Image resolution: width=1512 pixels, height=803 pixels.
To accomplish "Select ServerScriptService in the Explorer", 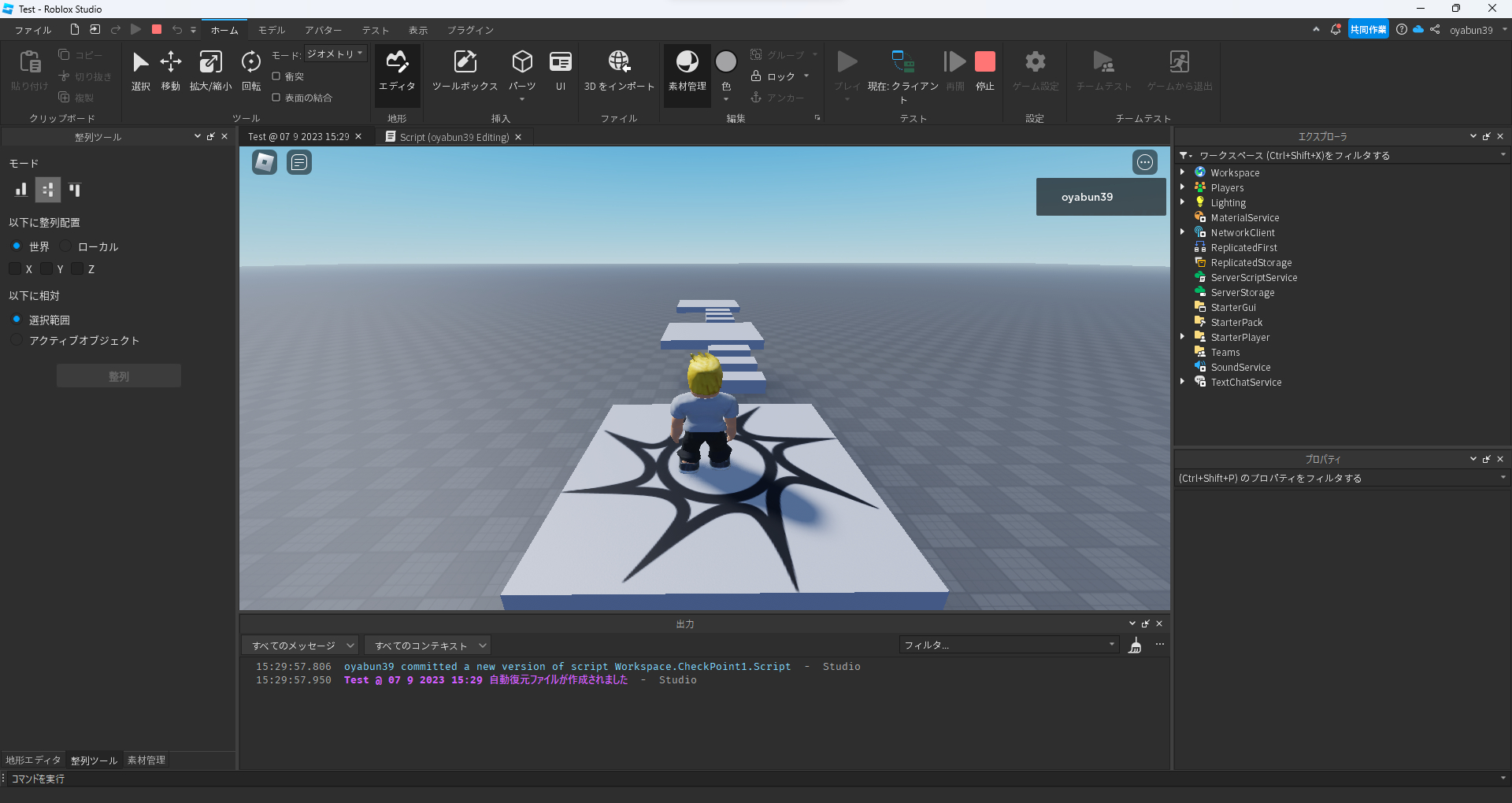I will 1254,277.
